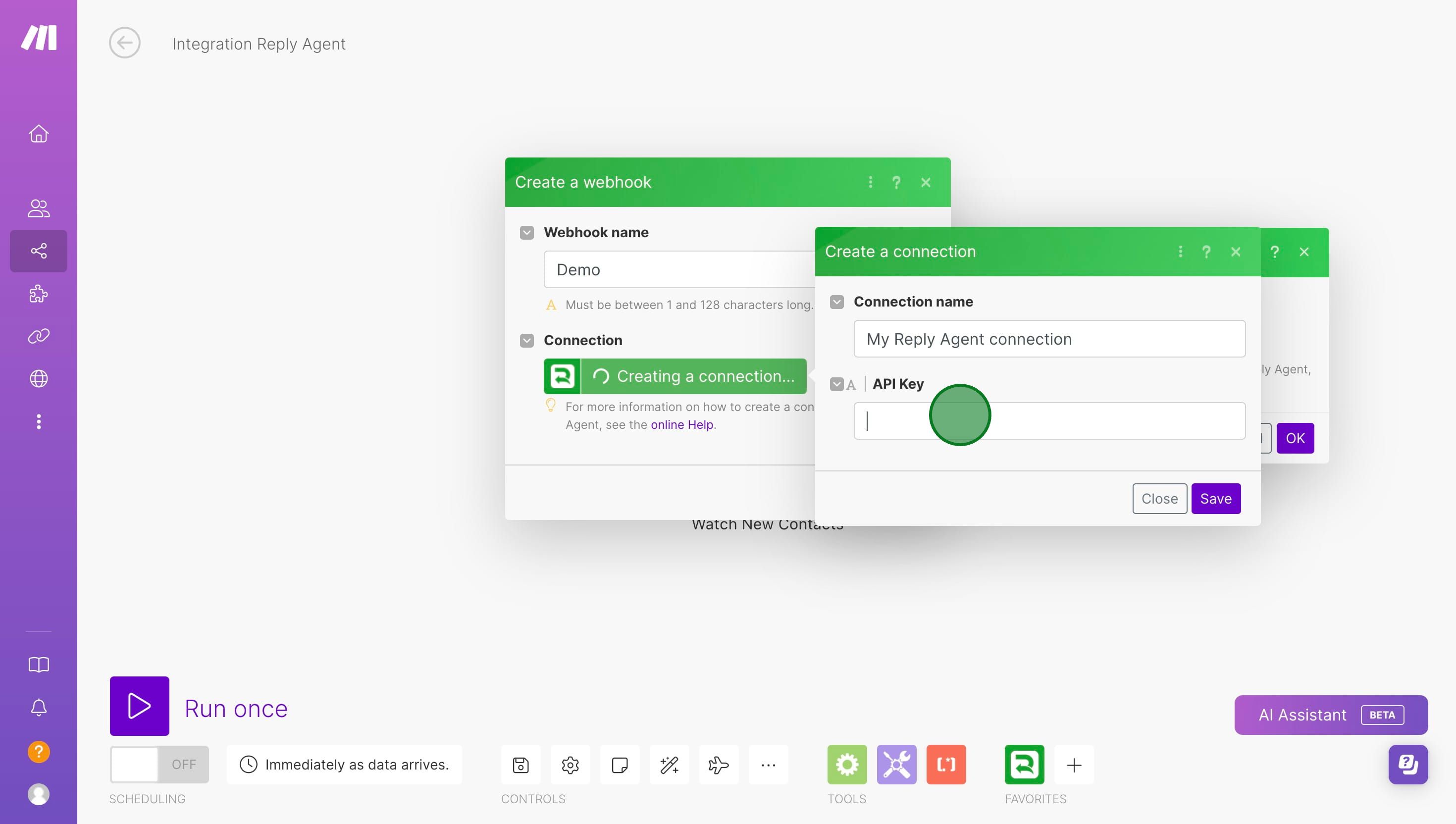This screenshot has width=1456, height=824.
Task: Open the online Help link
Action: pyautogui.click(x=682, y=424)
